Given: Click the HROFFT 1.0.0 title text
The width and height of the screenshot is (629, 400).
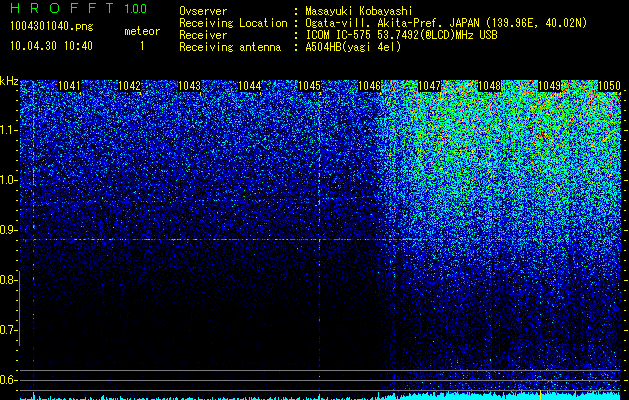Looking at the screenshot, I should pyautogui.click(x=78, y=8).
